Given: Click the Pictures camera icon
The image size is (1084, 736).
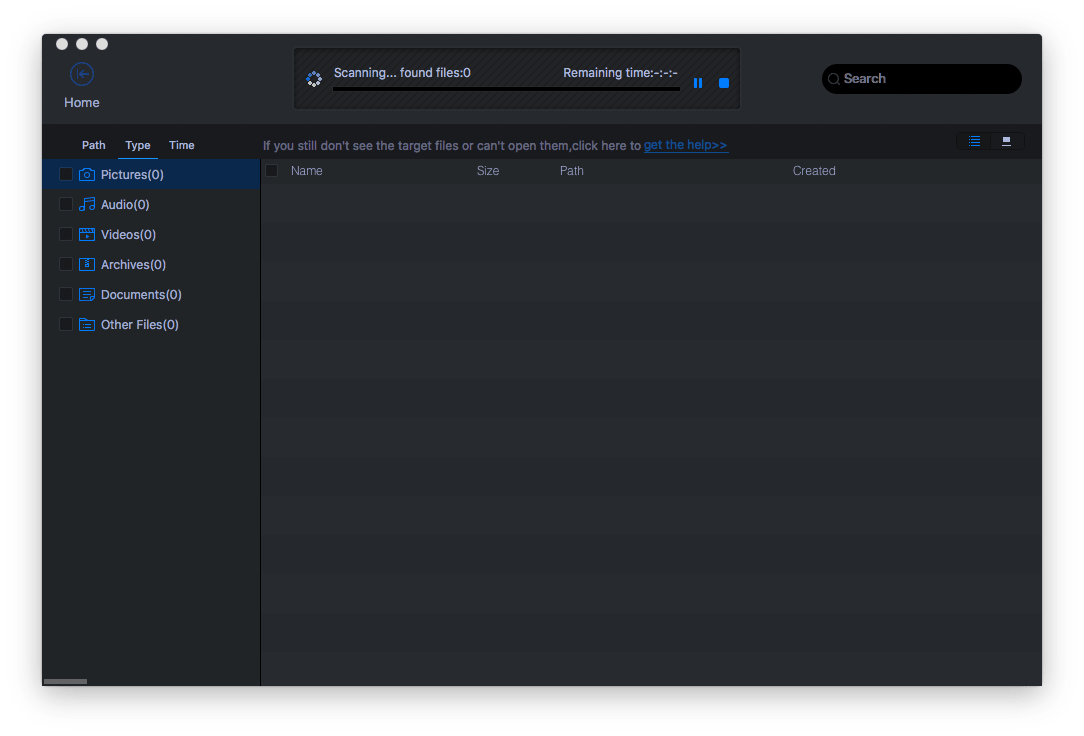Looking at the screenshot, I should coord(87,175).
